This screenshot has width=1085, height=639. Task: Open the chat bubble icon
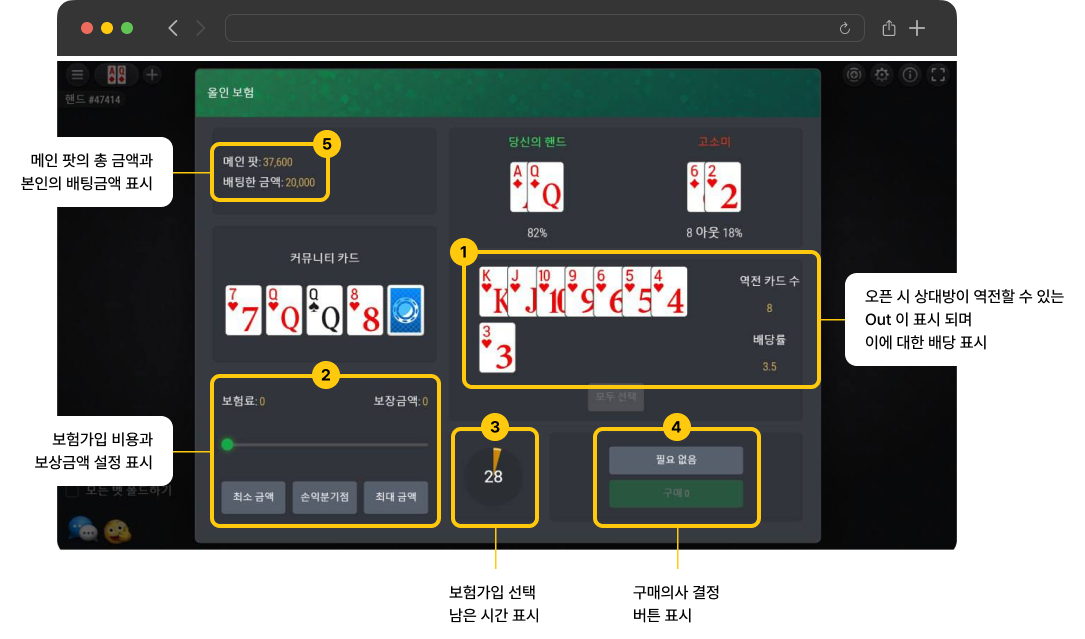pos(83,530)
